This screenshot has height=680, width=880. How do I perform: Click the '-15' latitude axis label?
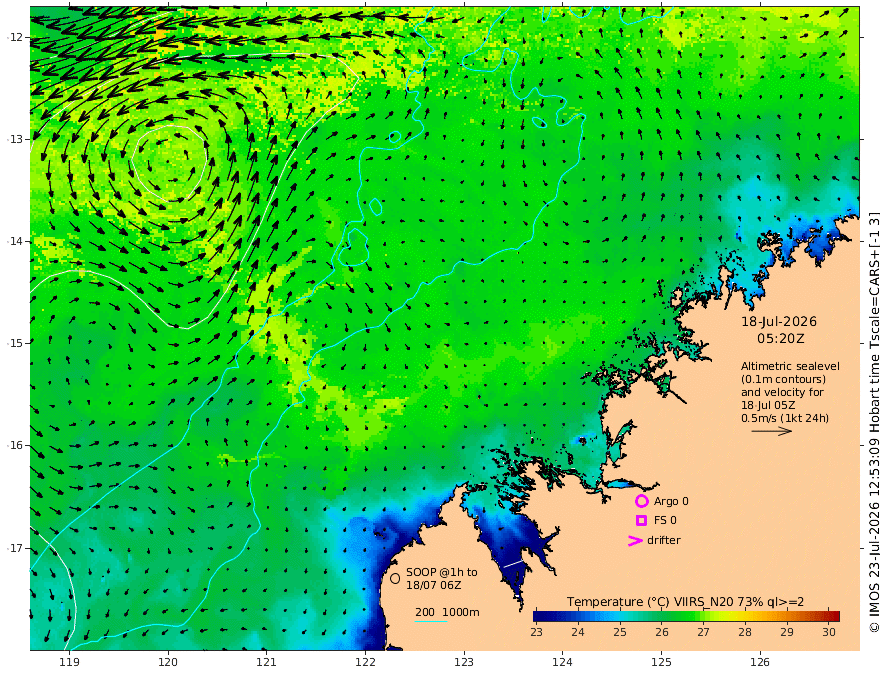point(15,343)
